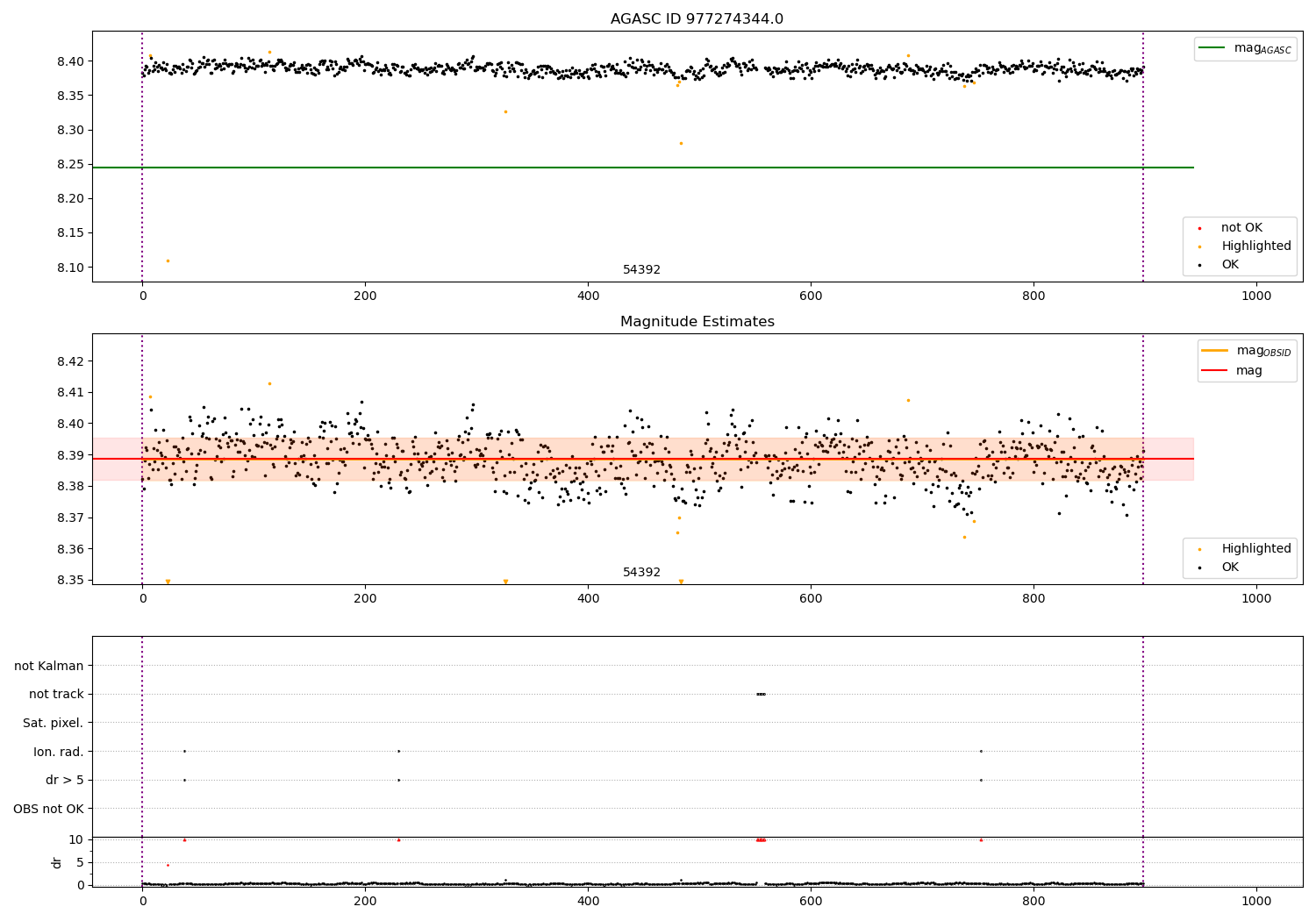The height and width of the screenshot is (921, 1316).
Task: Click the '54392' label in Magnitude Estimates plot
Action: pyautogui.click(x=641, y=573)
